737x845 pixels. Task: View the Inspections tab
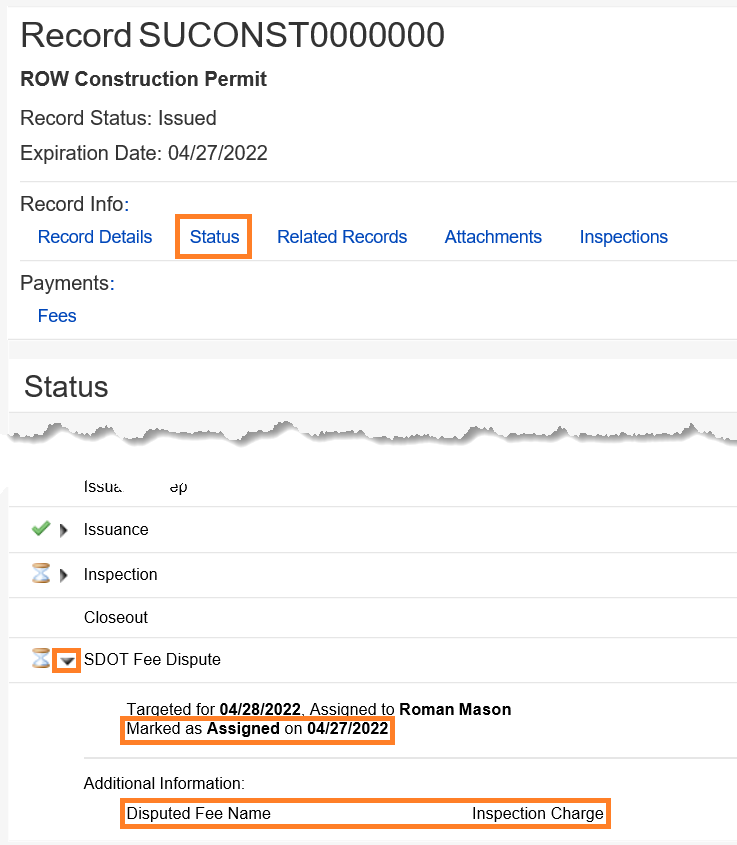[x=623, y=237]
